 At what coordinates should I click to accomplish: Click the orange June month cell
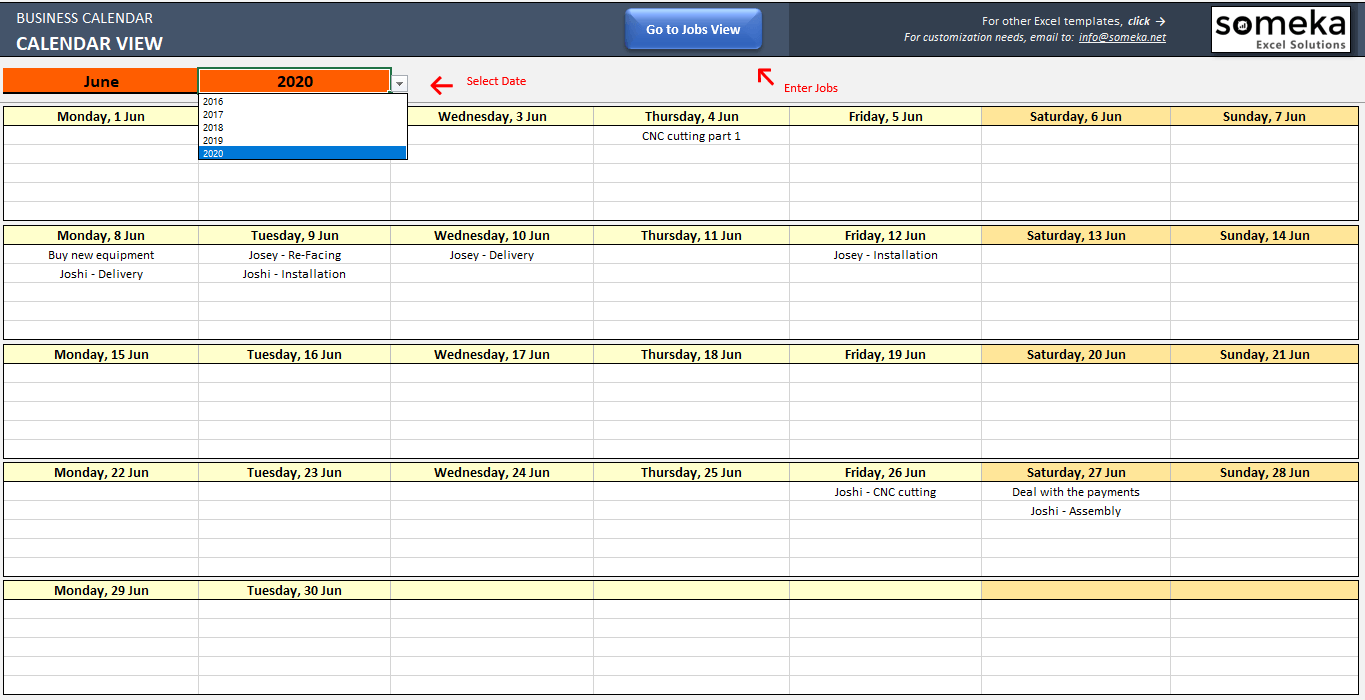pos(100,82)
